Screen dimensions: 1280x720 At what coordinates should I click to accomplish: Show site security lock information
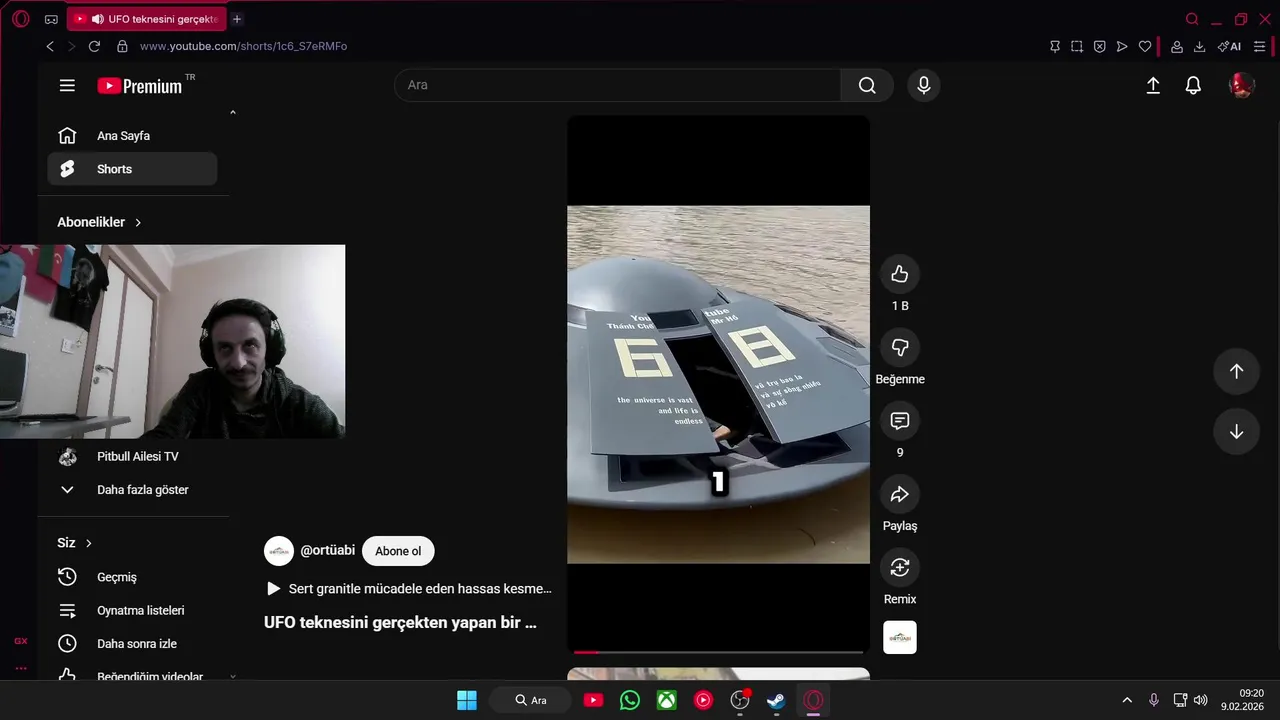(x=122, y=46)
